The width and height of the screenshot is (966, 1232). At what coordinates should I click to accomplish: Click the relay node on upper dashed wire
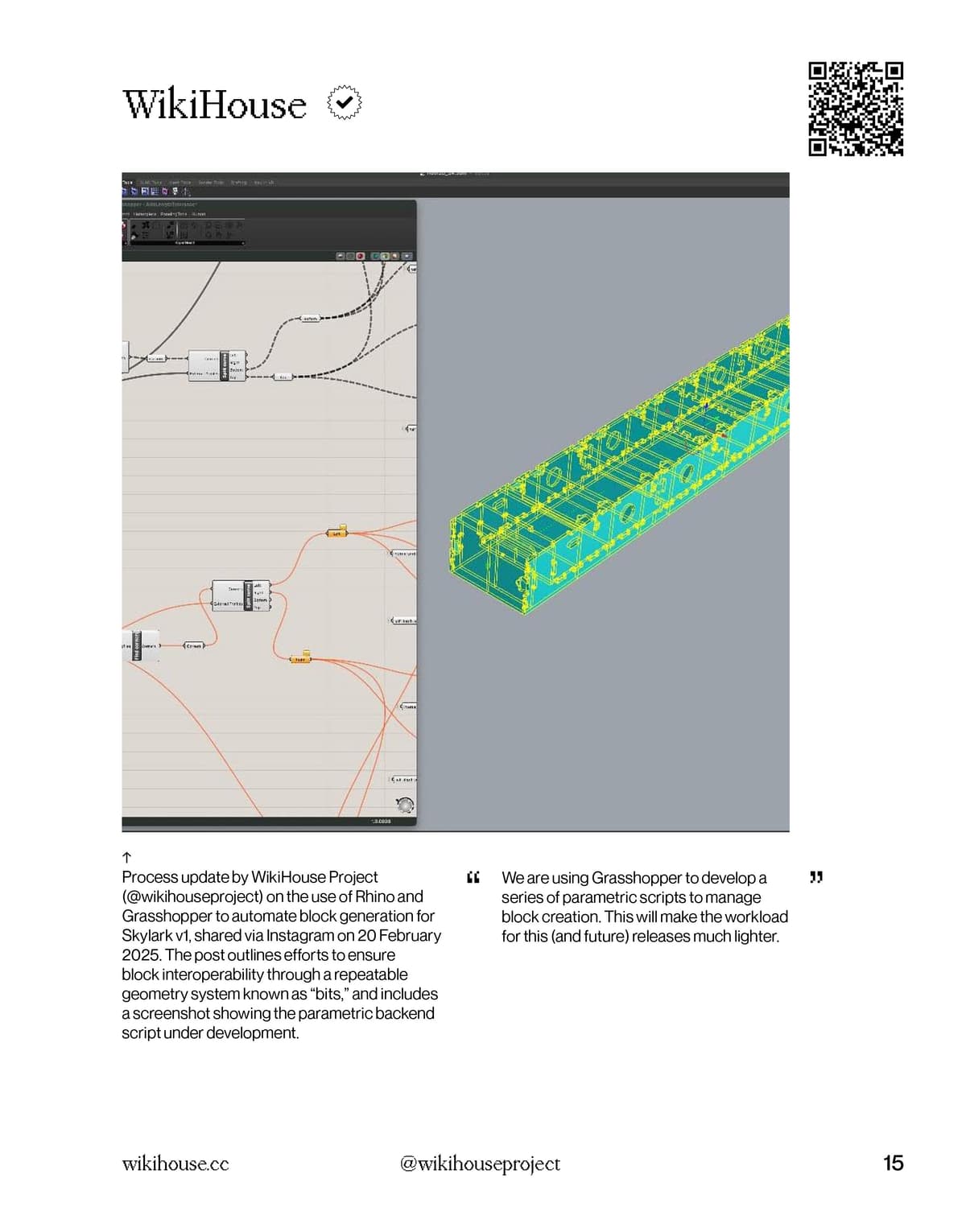click(310, 319)
